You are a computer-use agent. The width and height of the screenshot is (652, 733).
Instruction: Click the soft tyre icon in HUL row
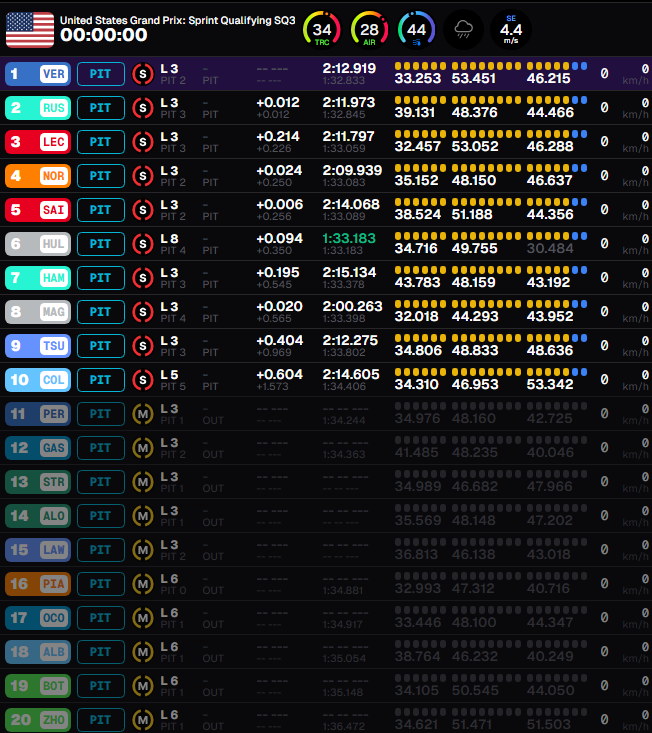pyautogui.click(x=143, y=244)
